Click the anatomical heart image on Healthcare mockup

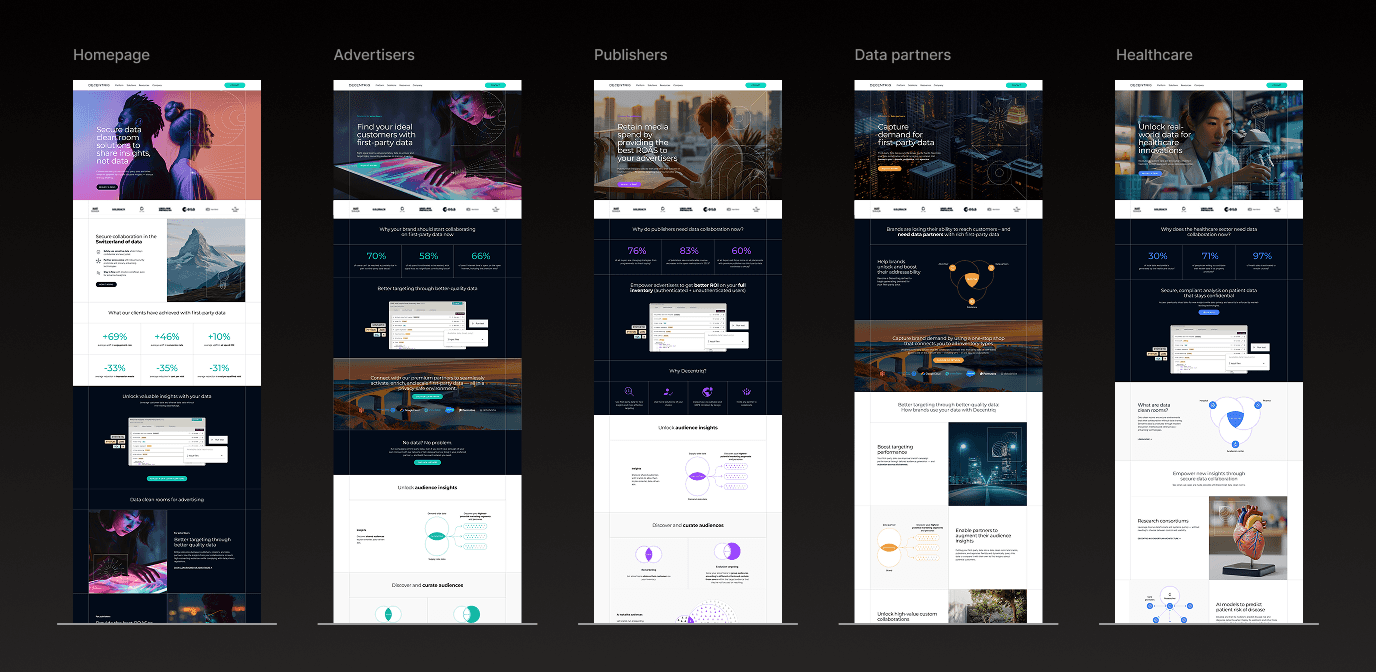point(1248,539)
